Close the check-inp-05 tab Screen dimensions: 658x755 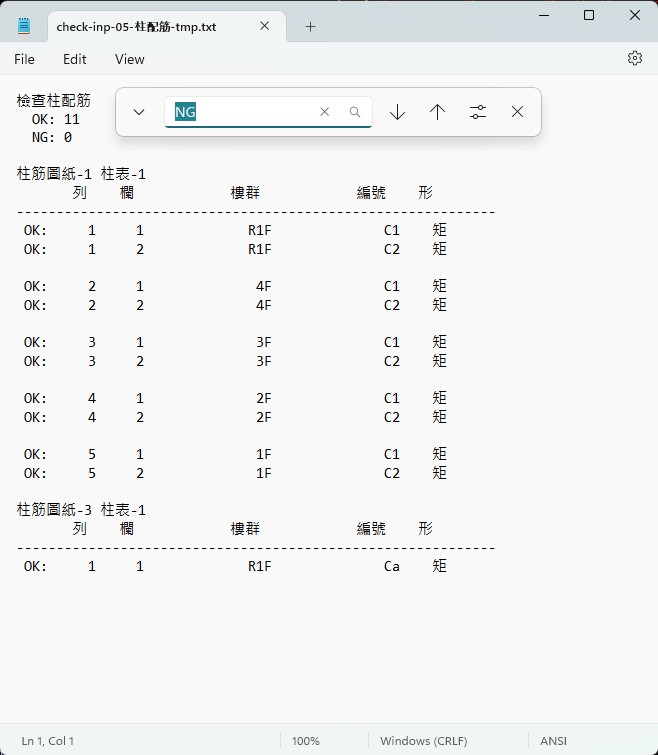[264, 26]
